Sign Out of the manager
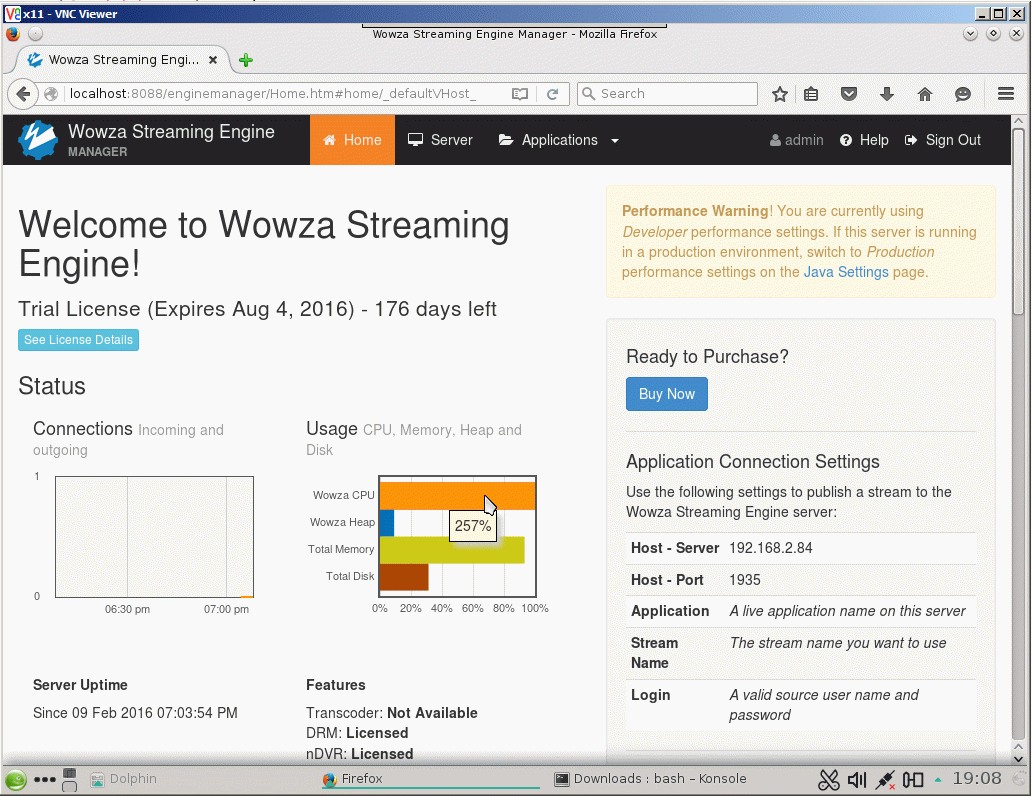This screenshot has height=796, width=1032. (942, 140)
